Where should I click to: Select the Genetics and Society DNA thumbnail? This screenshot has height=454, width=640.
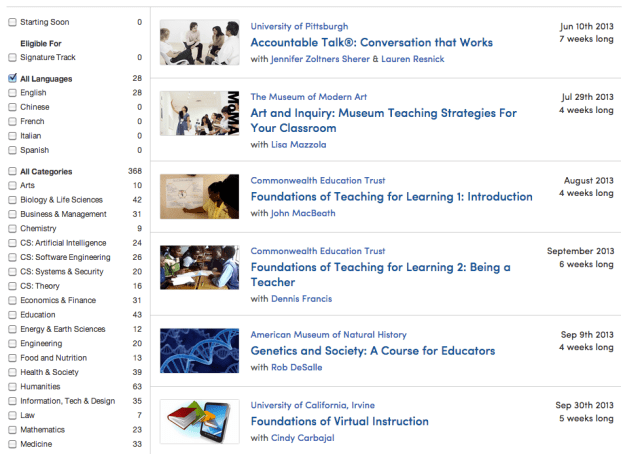[x=199, y=351]
